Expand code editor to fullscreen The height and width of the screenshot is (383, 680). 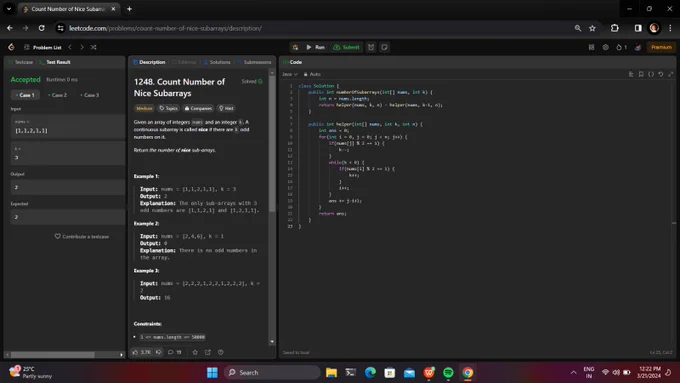(x=670, y=74)
